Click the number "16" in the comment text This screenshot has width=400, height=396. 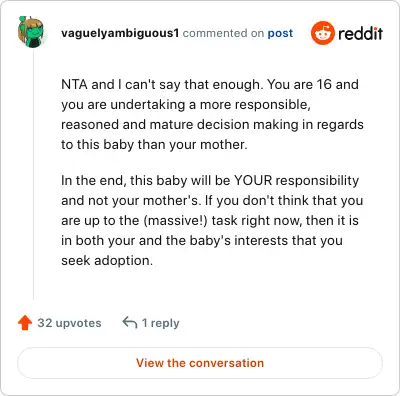pyautogui.click(x=324, y=84)
